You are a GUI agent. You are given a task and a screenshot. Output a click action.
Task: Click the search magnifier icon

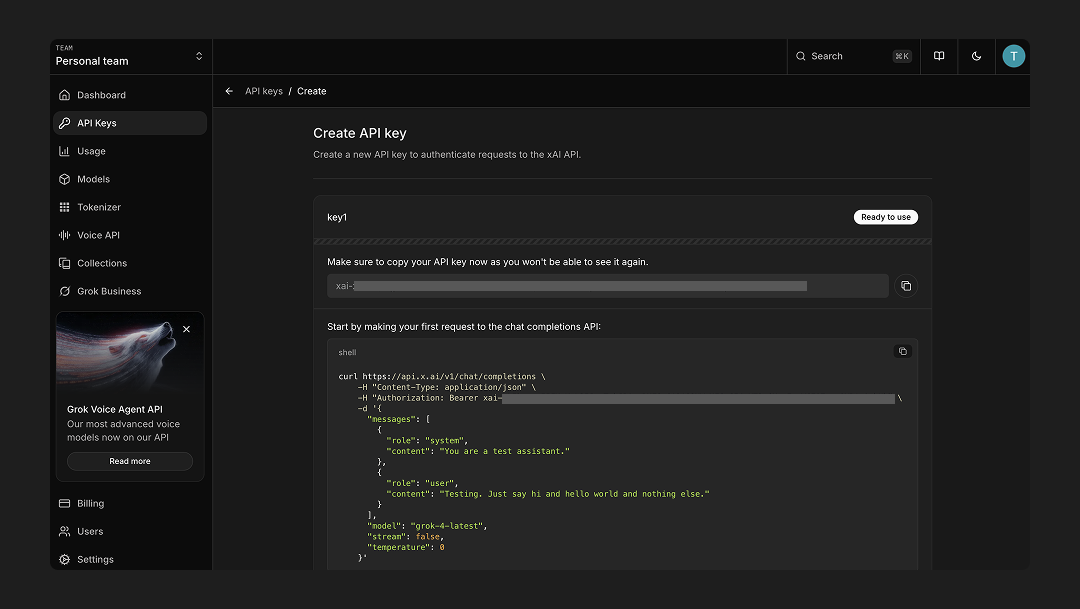click(x=800, y=56)
